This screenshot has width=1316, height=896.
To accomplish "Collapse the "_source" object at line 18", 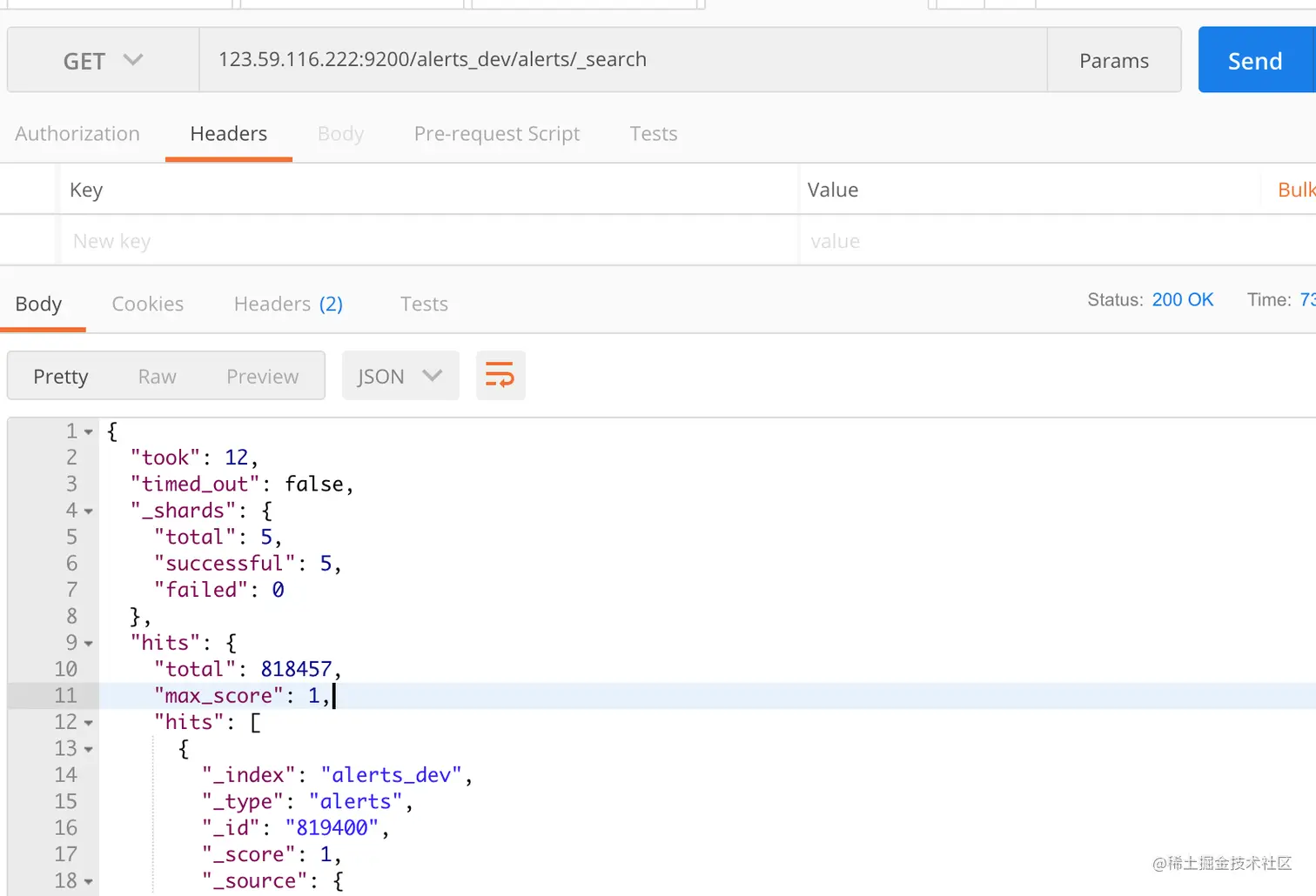I will [89, 881].
